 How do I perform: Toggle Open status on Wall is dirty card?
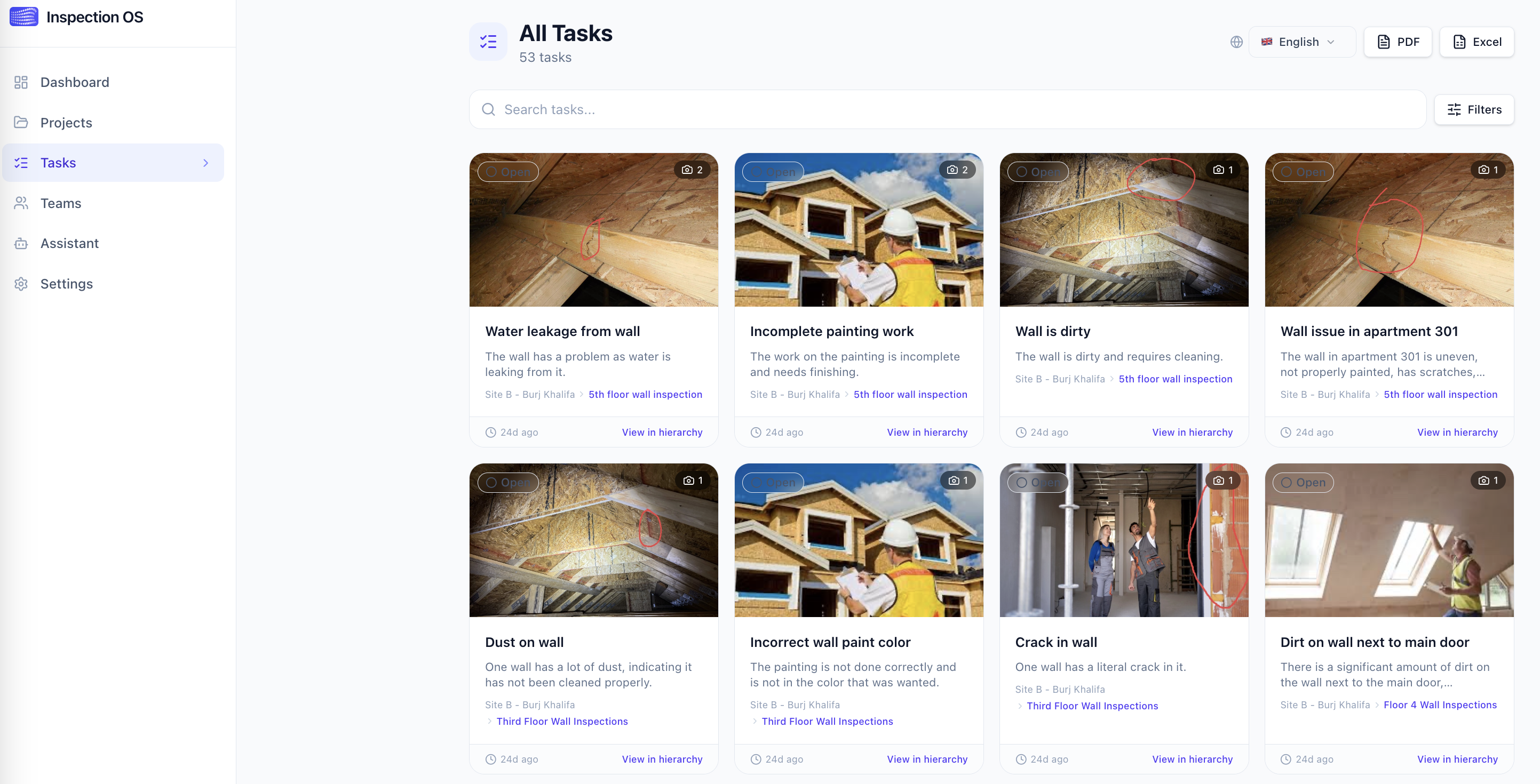click(1038, 172)
